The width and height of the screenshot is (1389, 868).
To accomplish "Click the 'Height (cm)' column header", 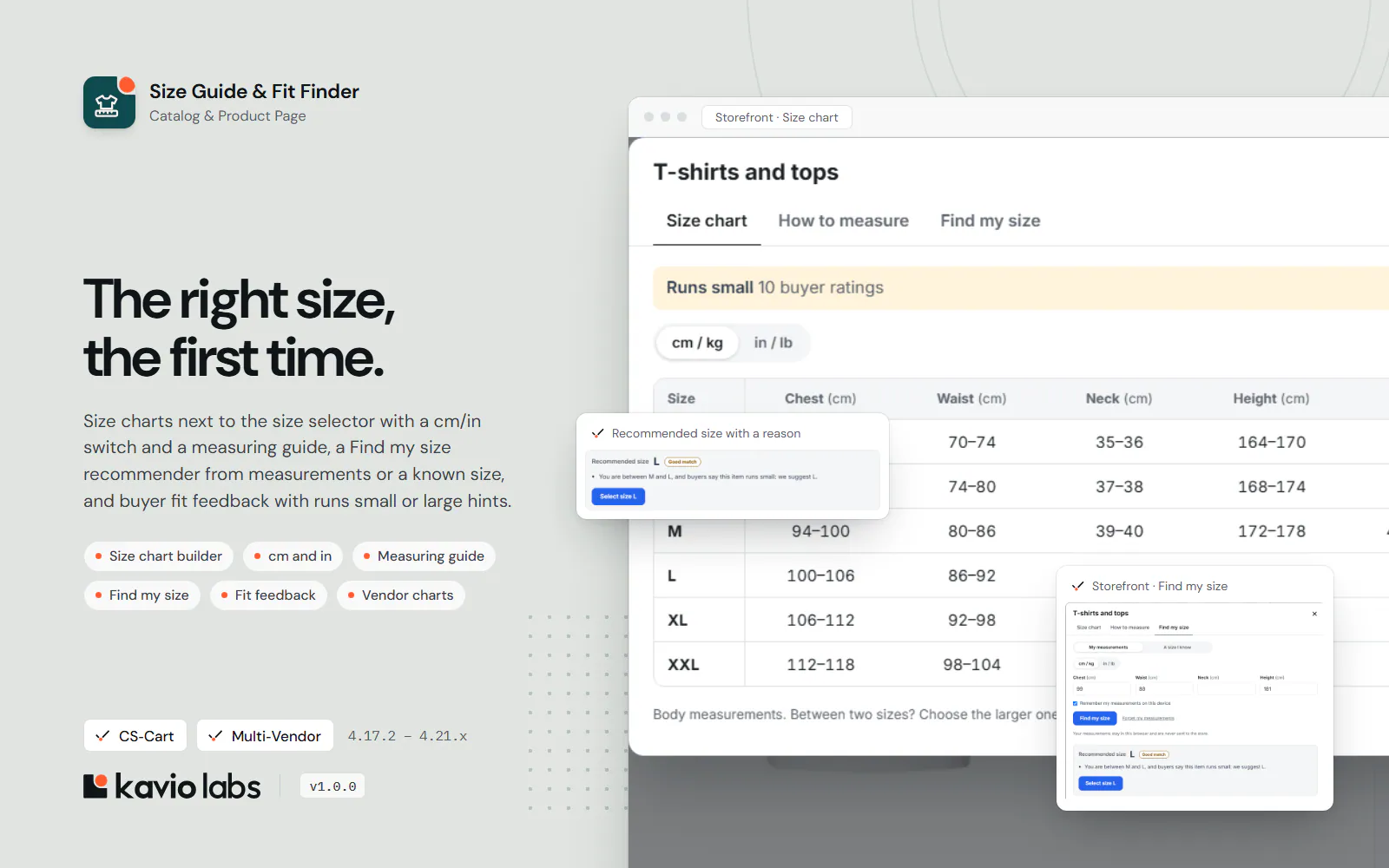I will click(x=1271, y=398).
